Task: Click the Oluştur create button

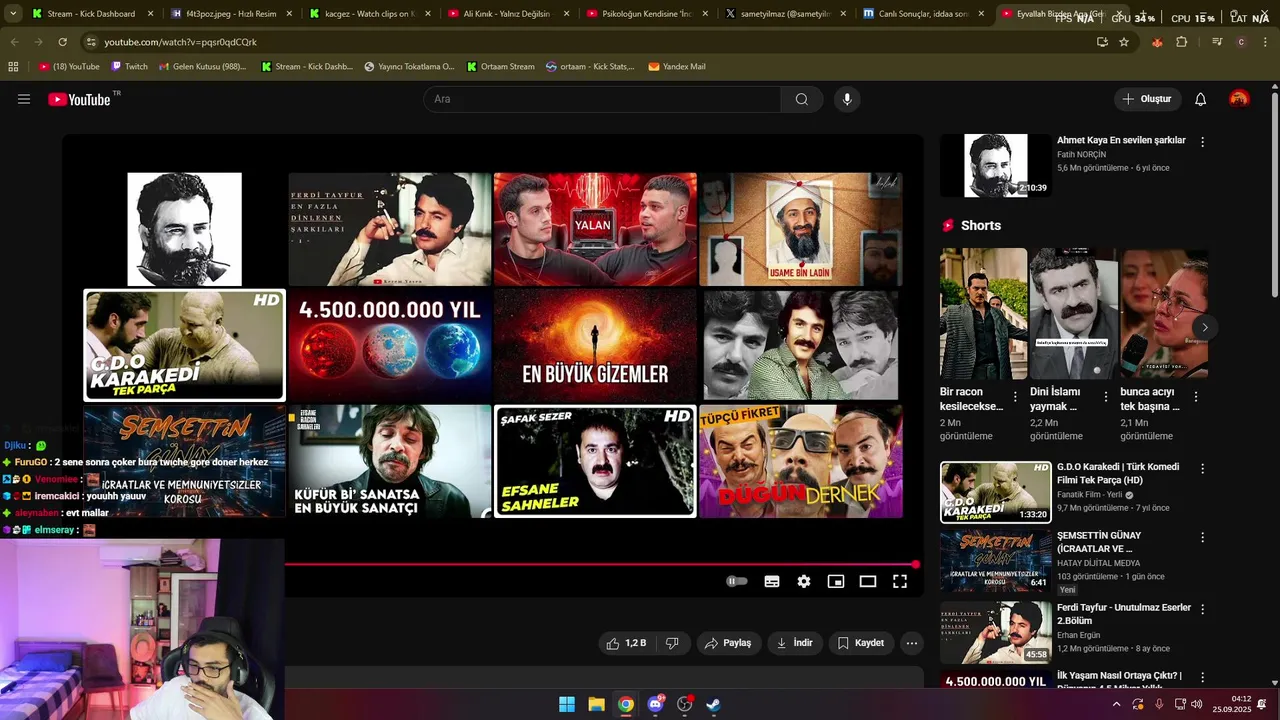Action: click(x=1147, y=99)
